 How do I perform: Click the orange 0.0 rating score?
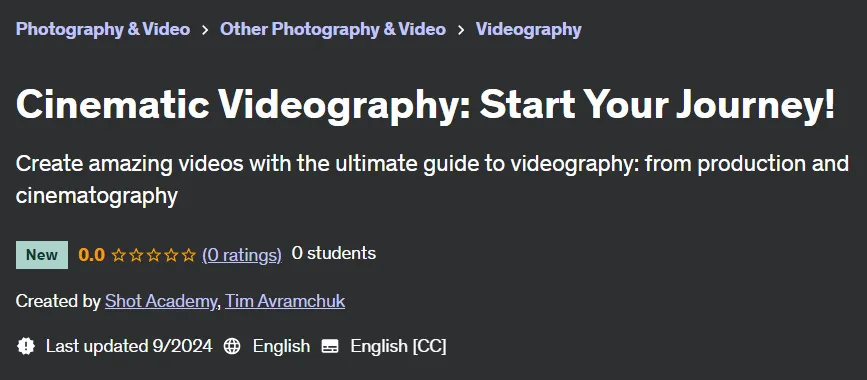tap(92, 255)
